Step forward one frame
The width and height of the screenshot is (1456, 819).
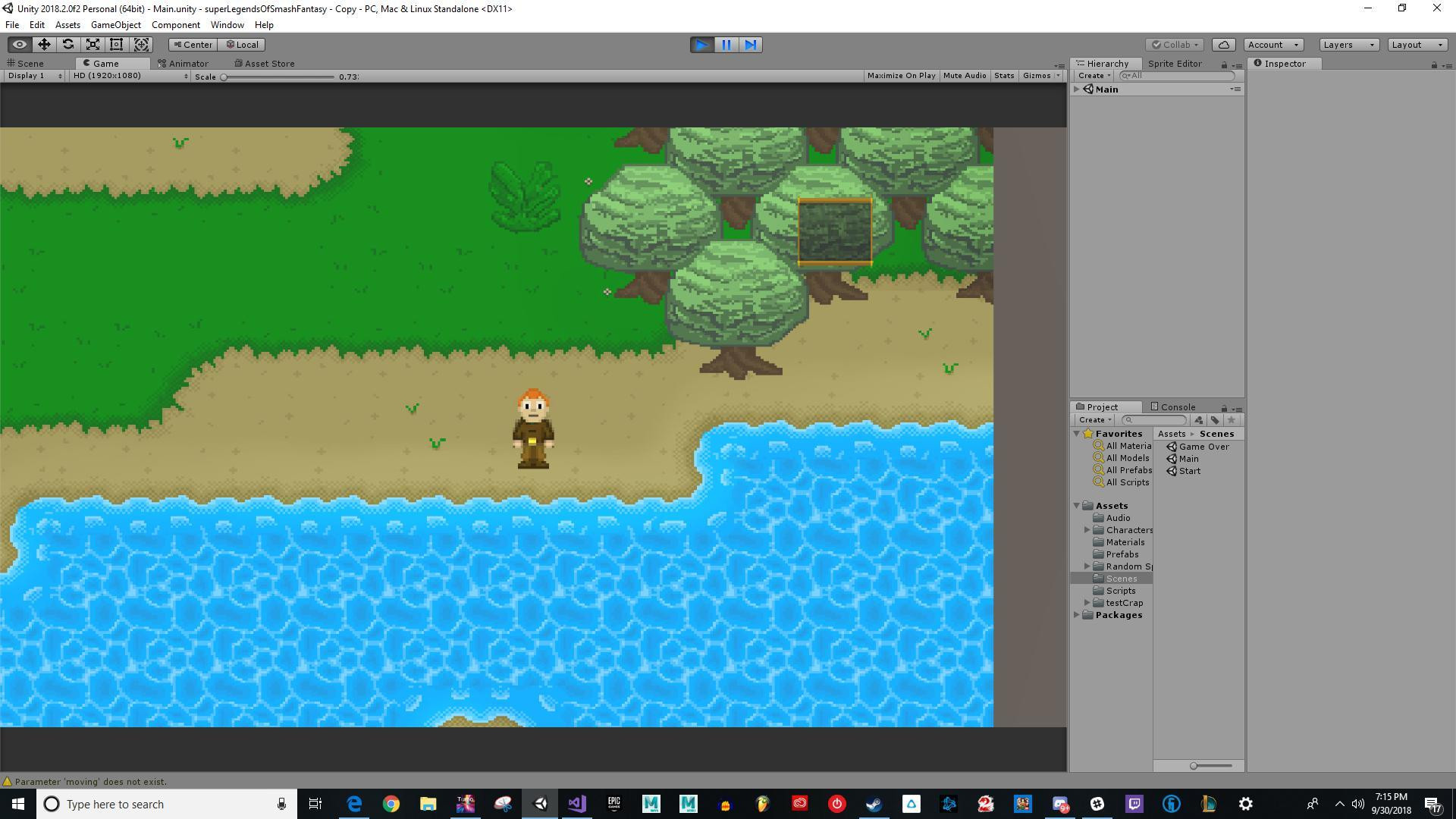pyautogui.click(x=751, y=45)
